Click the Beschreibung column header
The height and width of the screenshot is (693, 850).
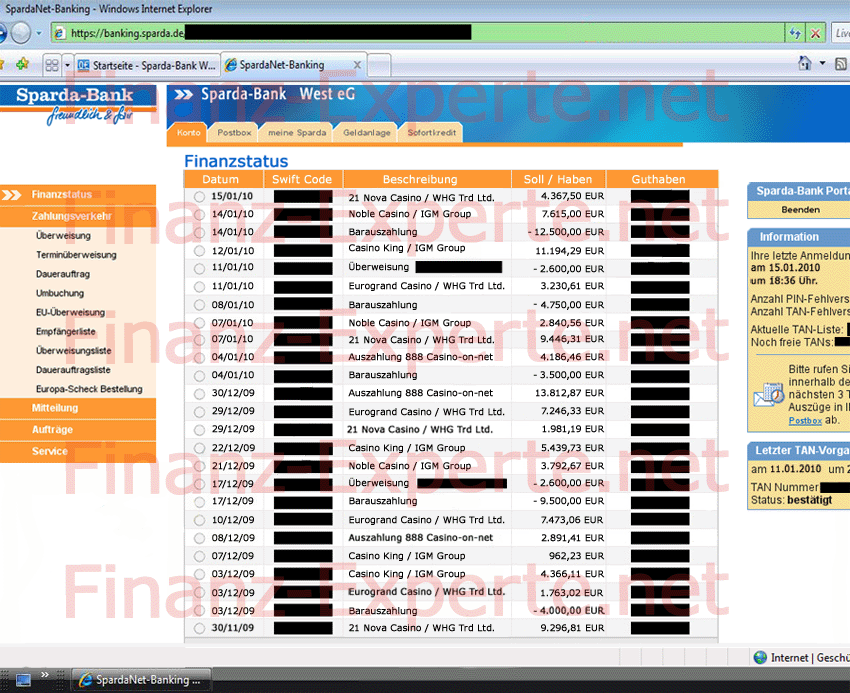[x=427, y=179]
